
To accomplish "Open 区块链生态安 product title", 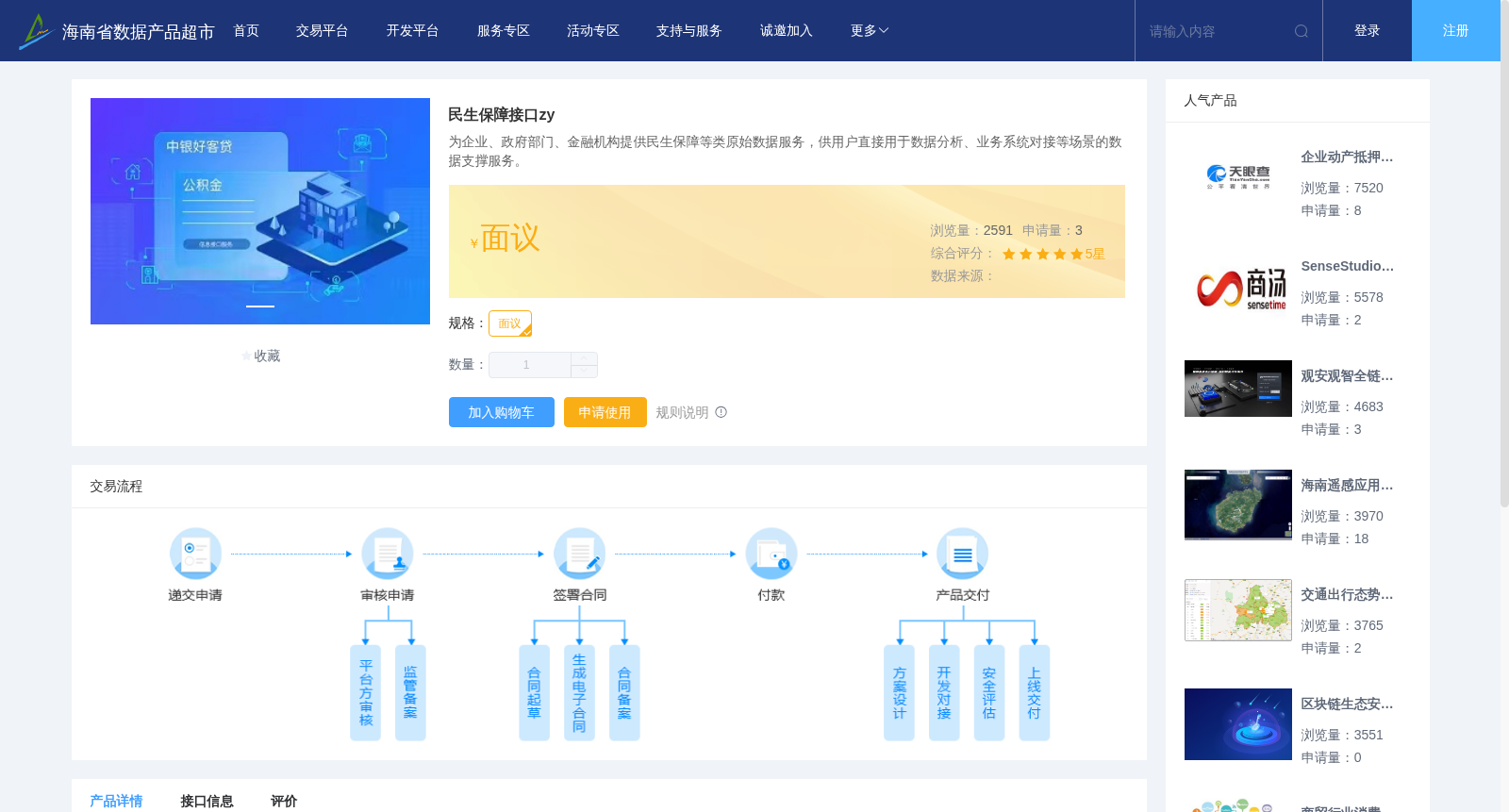I will pos(1347,704).
